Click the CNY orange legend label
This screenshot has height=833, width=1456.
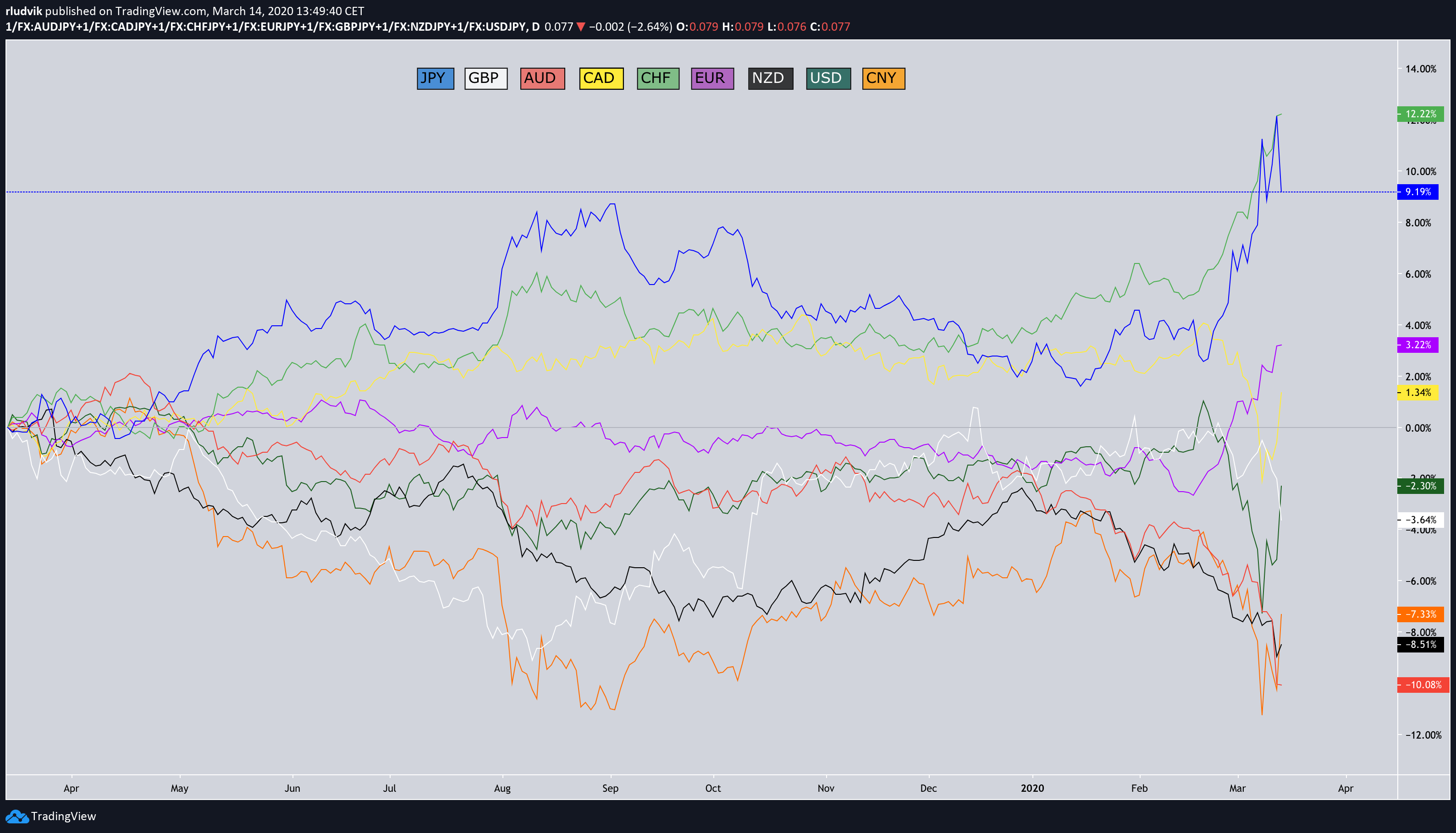pyautogui.click(x=883, y=78)
